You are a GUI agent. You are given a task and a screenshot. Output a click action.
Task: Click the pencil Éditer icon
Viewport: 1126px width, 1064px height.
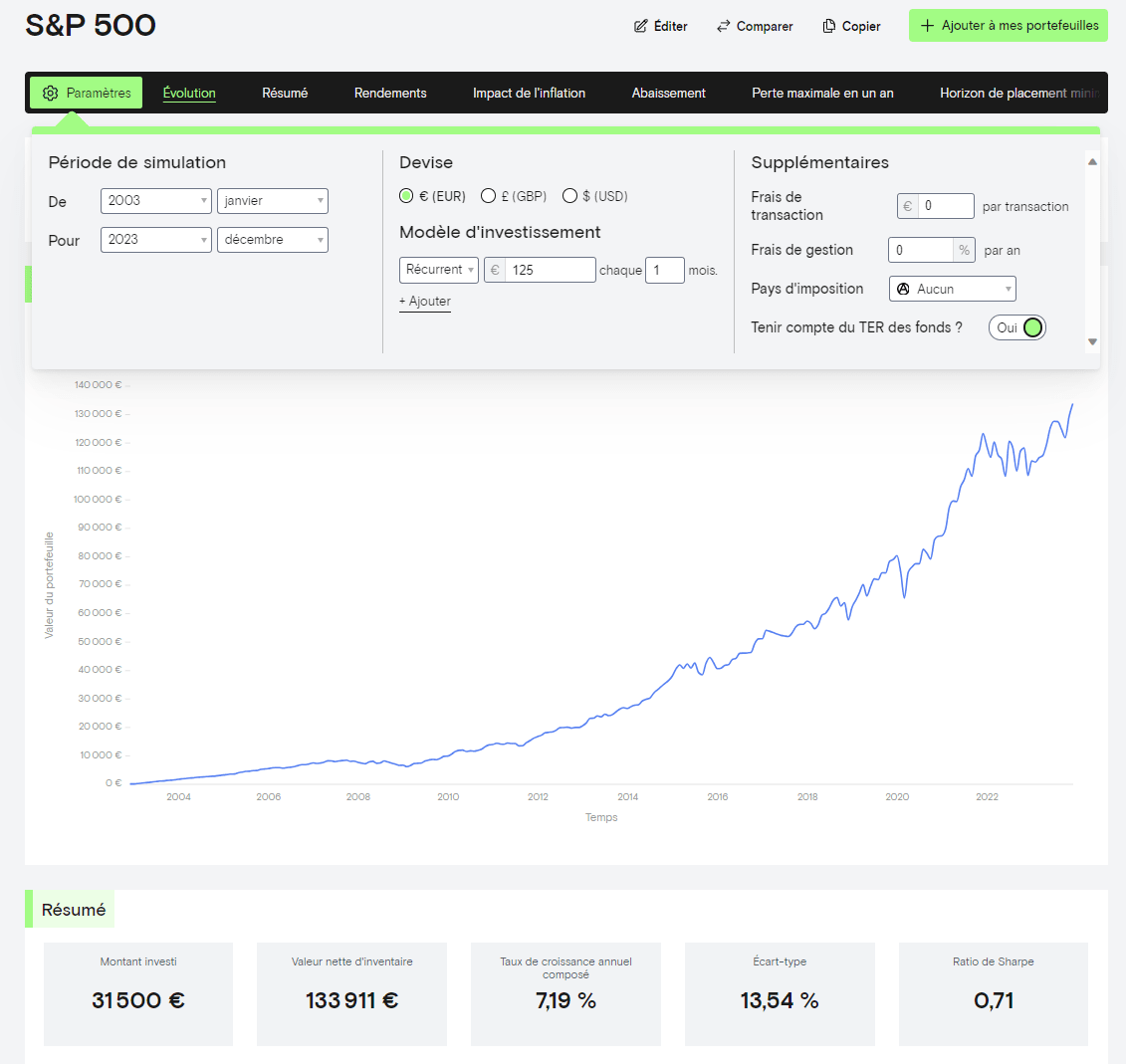click(641, 26)
